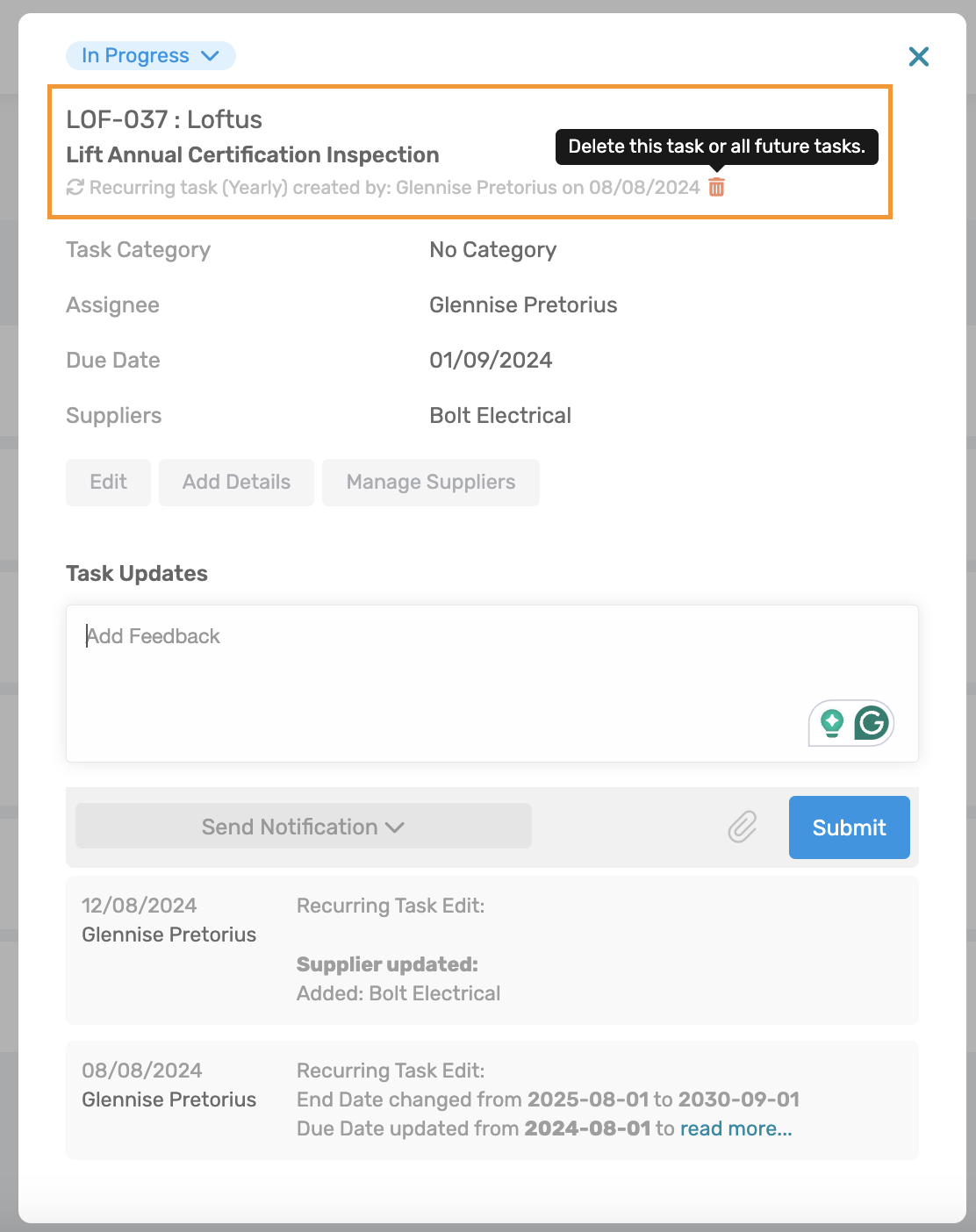Click the green lightbulb suggestion icon
This screenshot has height=1232, width=976.
(x=831, y=723)
